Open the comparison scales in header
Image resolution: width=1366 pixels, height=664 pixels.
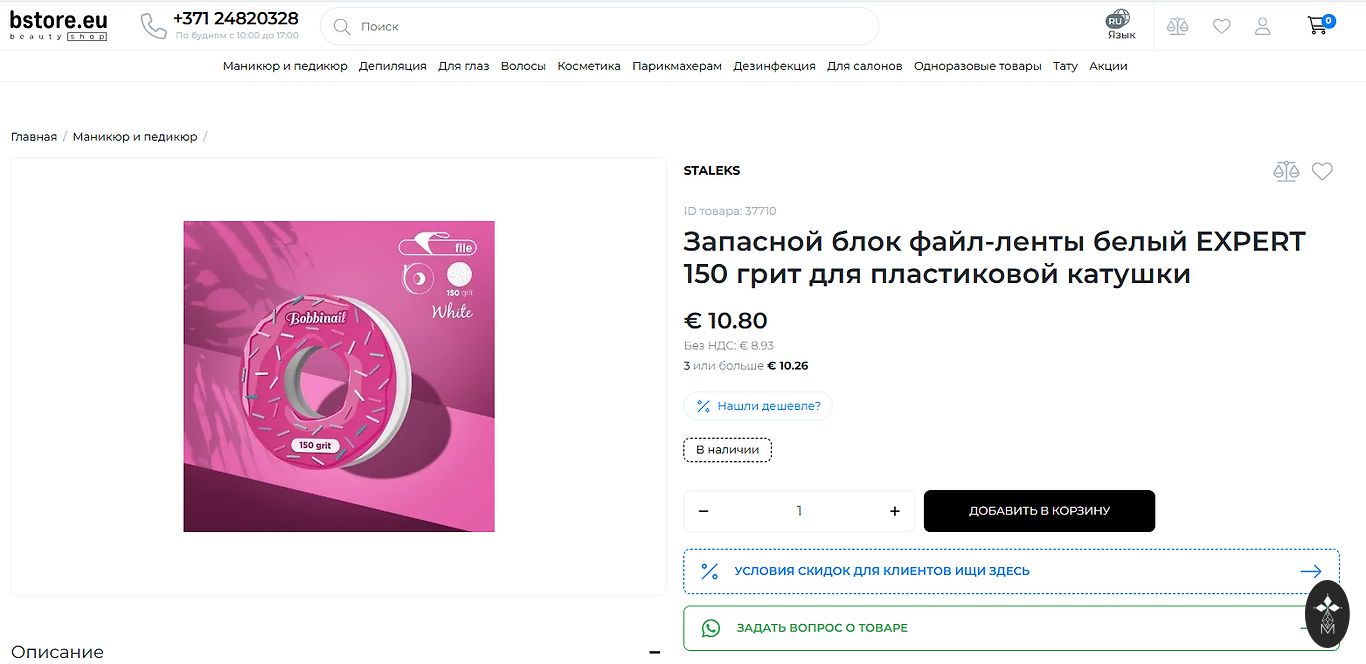coord(1177,27)
